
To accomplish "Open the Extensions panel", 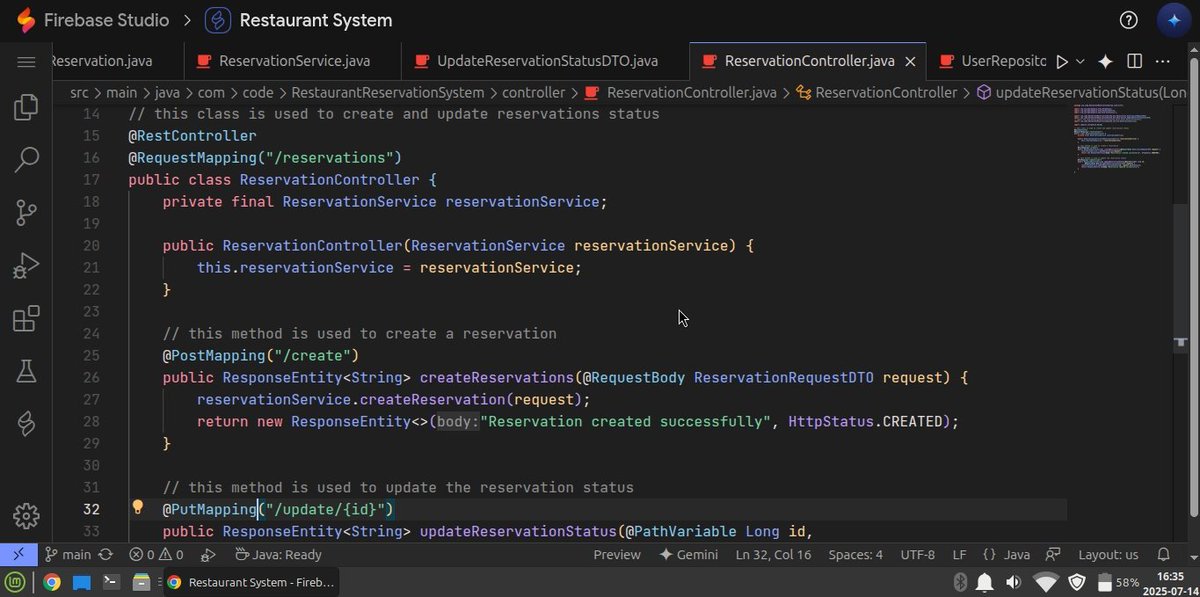I will (x=26, y=319).
